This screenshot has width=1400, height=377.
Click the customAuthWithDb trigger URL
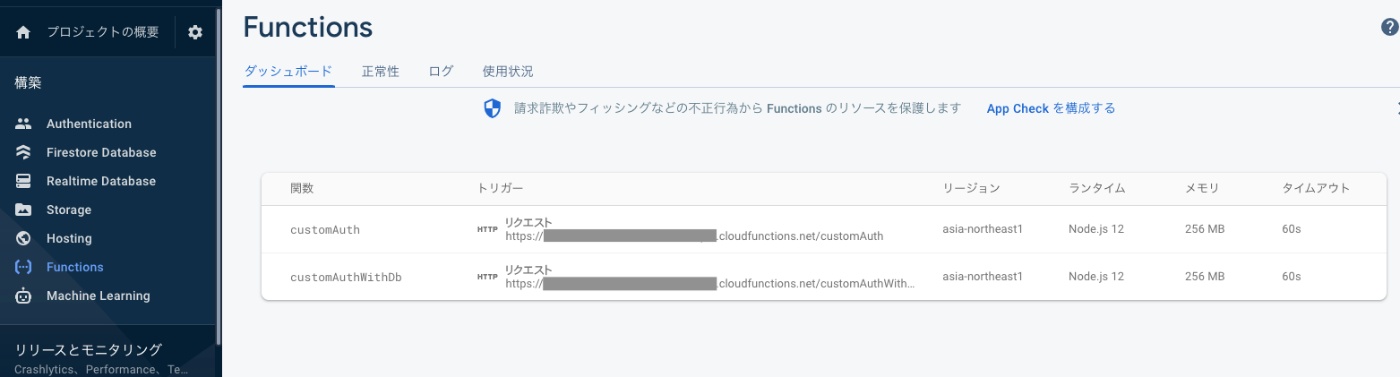click(x=710, y=284)
